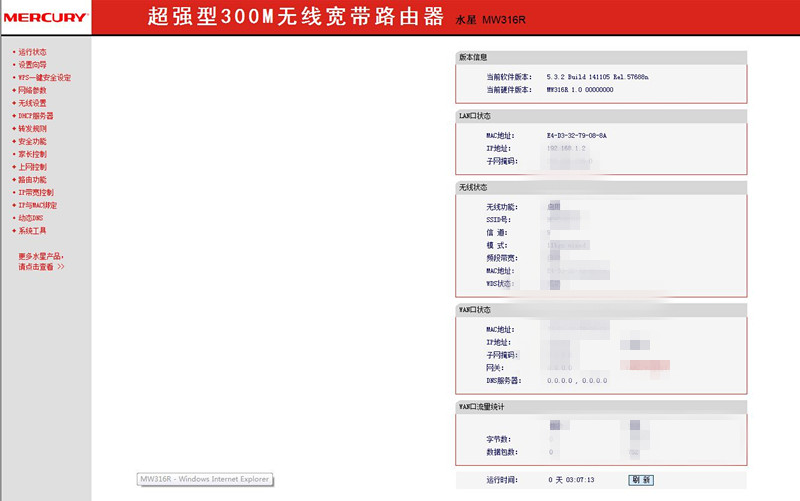Click the 数据包数 label
The image size is (800, 501).
502,452
